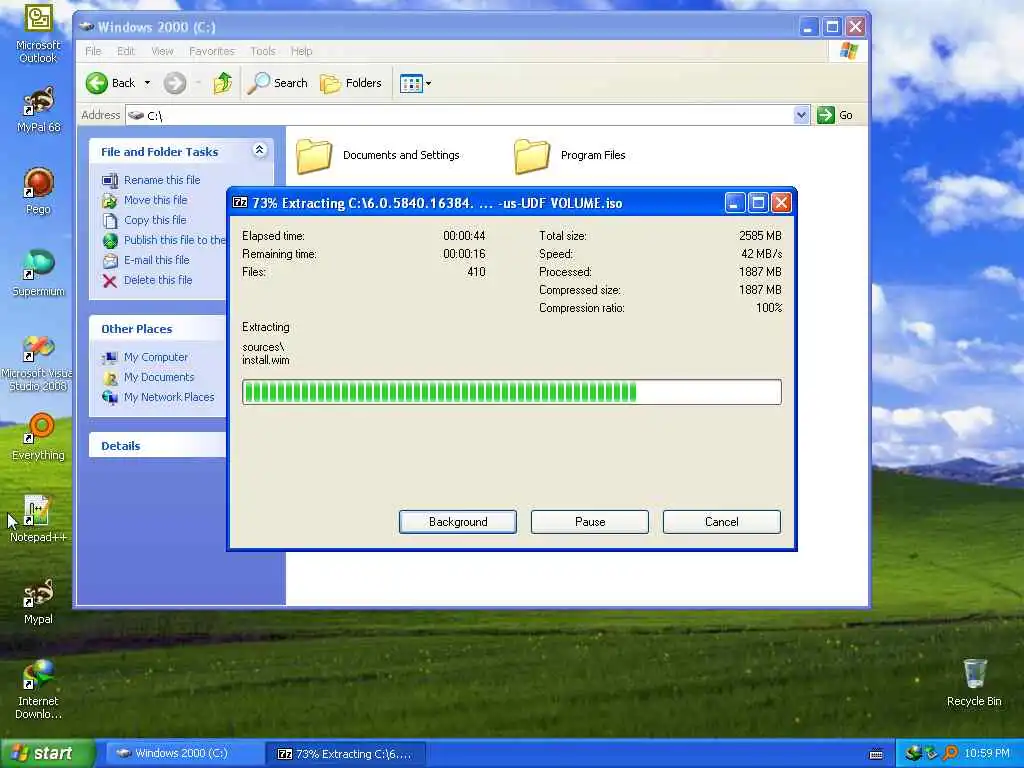This screenshot has width=1024, height=768.
Task: Open the File menu
Action: pos(93,51)
